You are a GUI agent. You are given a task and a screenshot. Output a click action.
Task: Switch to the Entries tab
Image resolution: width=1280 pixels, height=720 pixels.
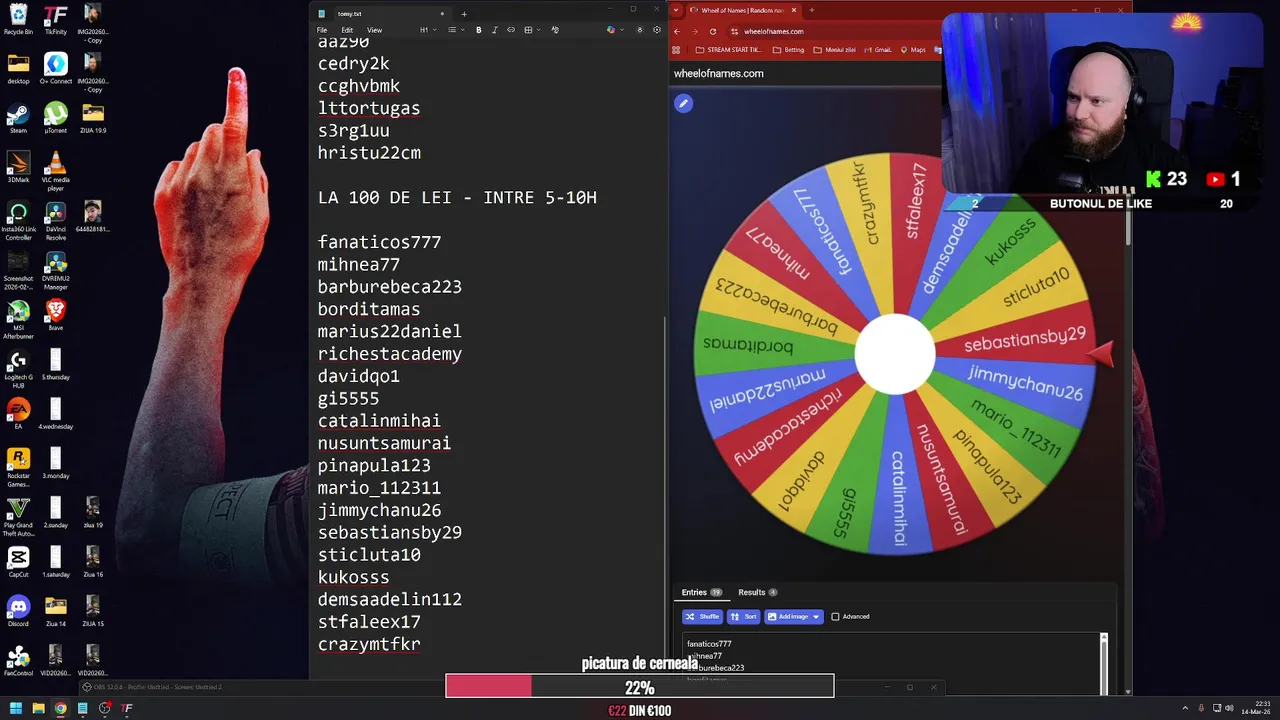(701, 592)
